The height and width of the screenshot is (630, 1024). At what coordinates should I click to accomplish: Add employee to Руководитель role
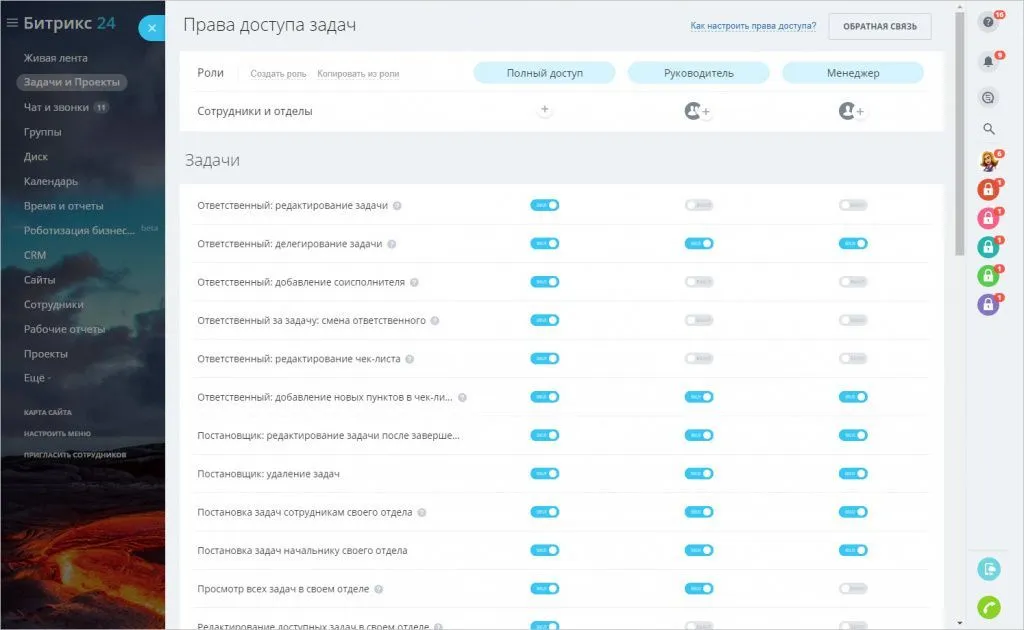(x=698, y=112)
